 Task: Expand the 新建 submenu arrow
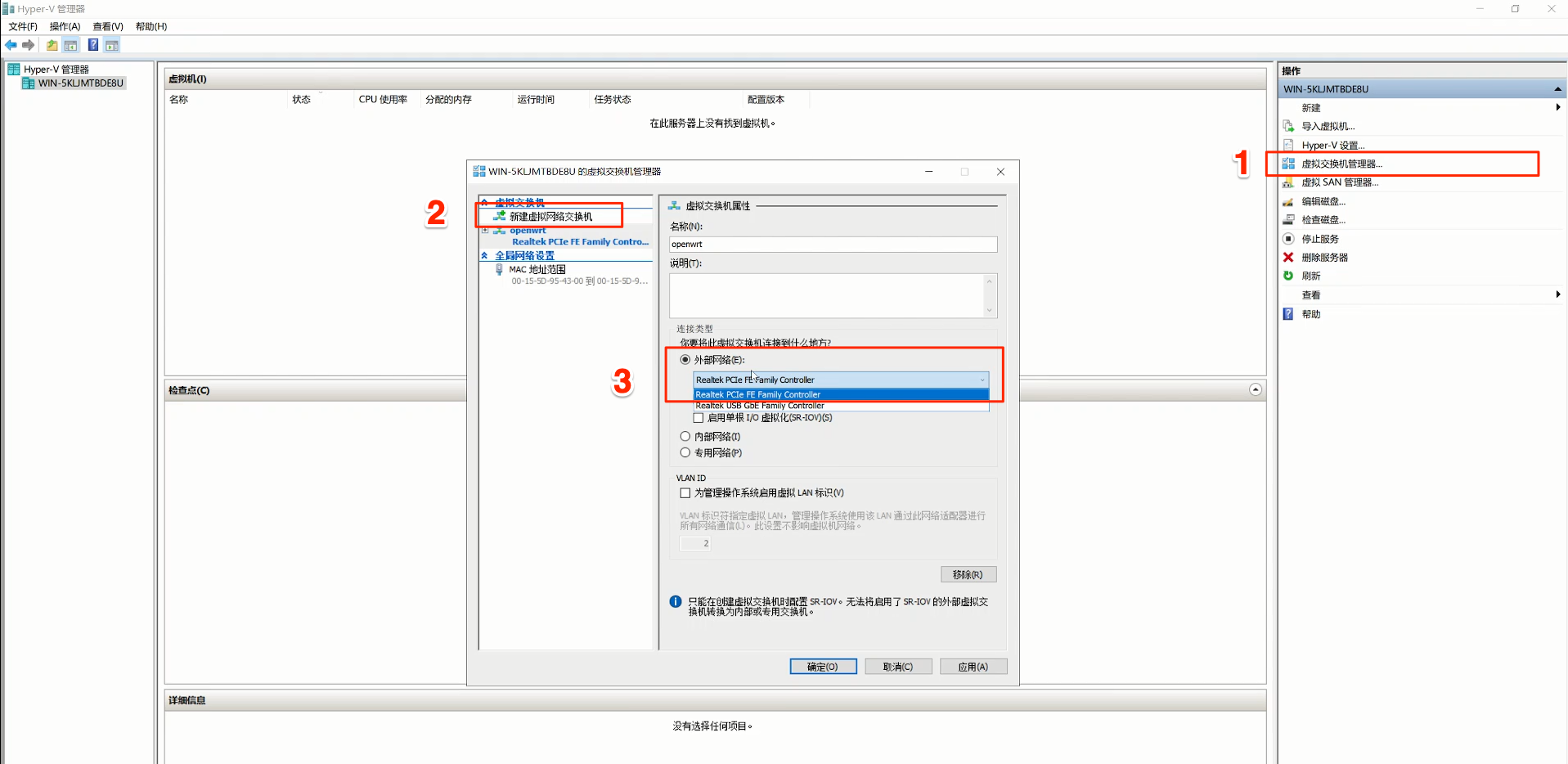pyautogui.click(x=1557, y=107)
